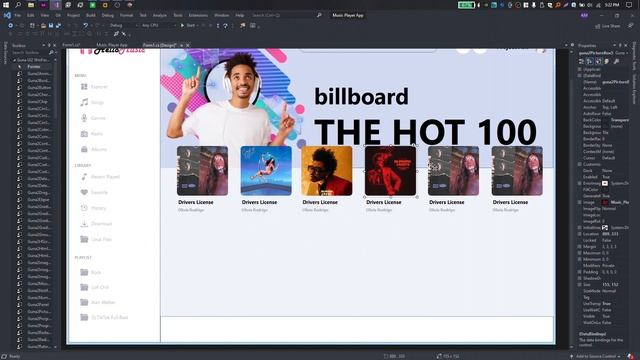Click the FillColor property swatch

click(x=606, y=189)
